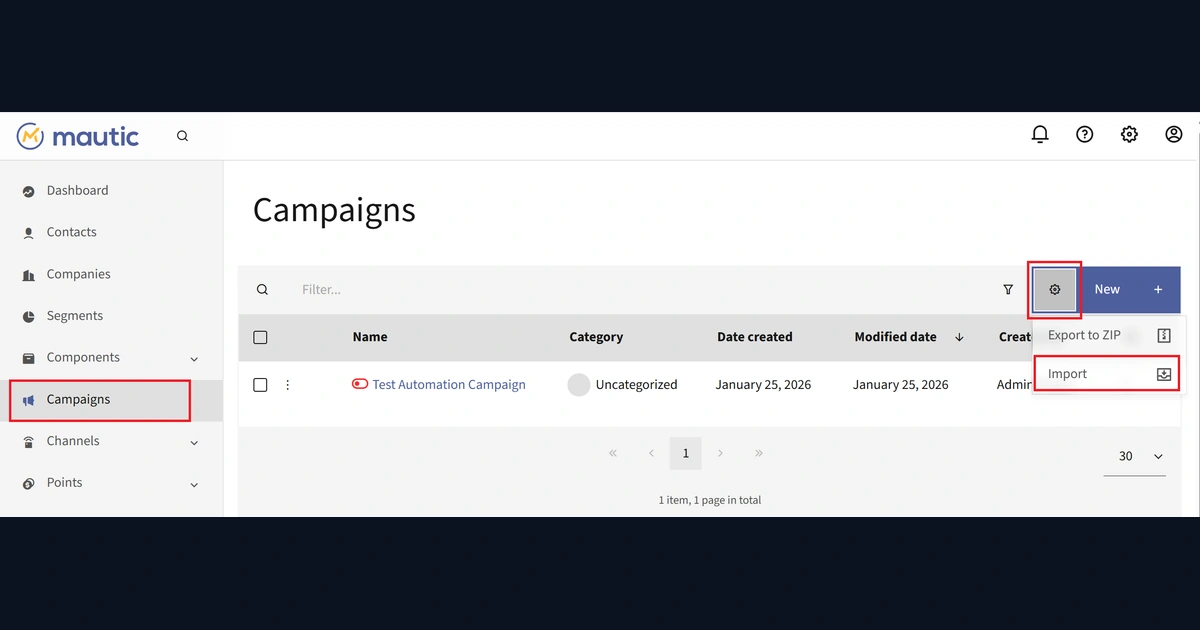The image size is (1200, 630).
Task: Open Companies in the sidebar
Action: click(x=111, y=274)
